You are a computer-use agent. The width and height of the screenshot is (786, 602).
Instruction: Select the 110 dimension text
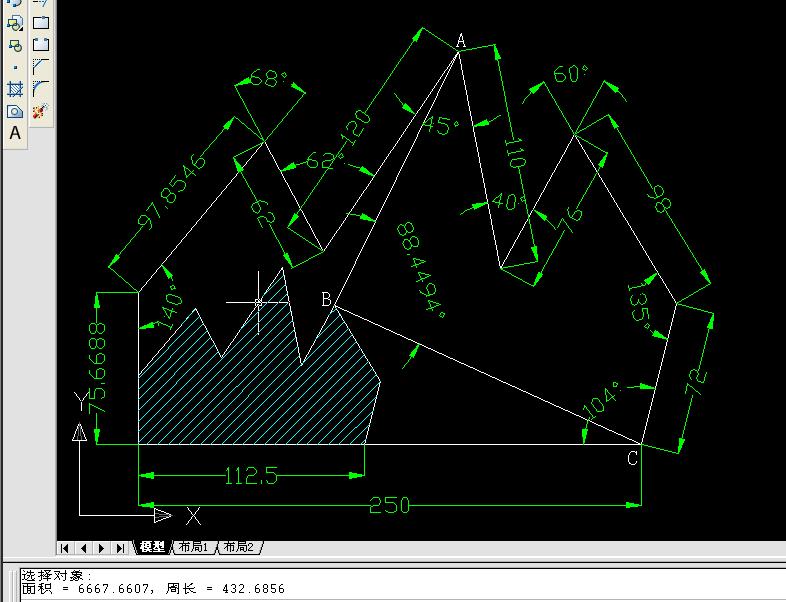click(x=514, y=152)
